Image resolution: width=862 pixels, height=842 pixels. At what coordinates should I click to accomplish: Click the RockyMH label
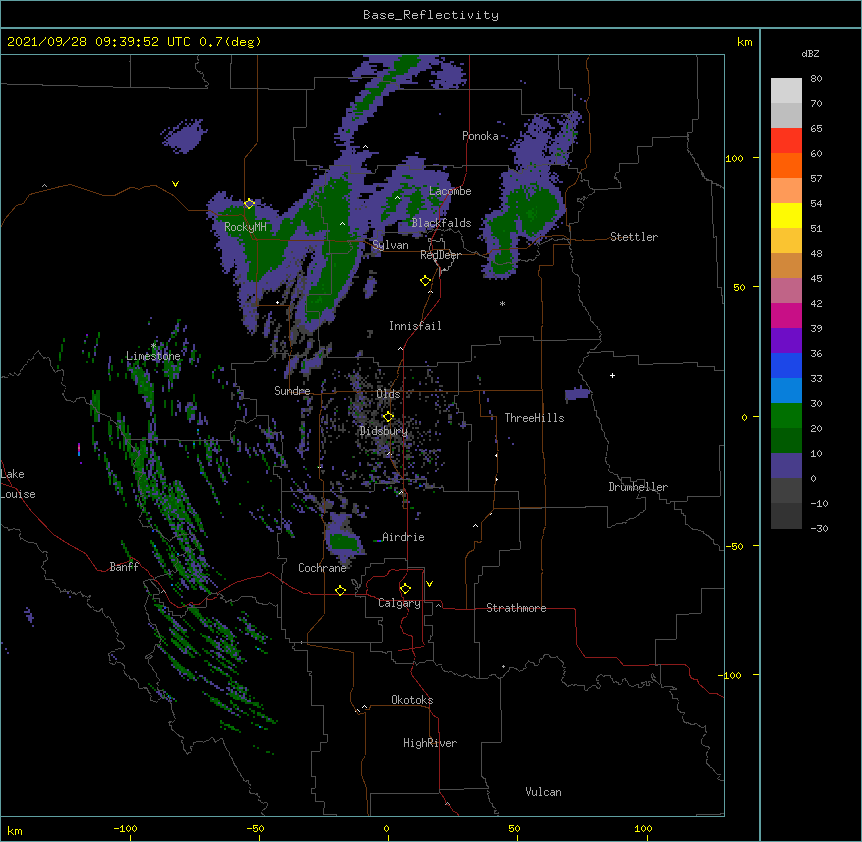pos(245,227)
